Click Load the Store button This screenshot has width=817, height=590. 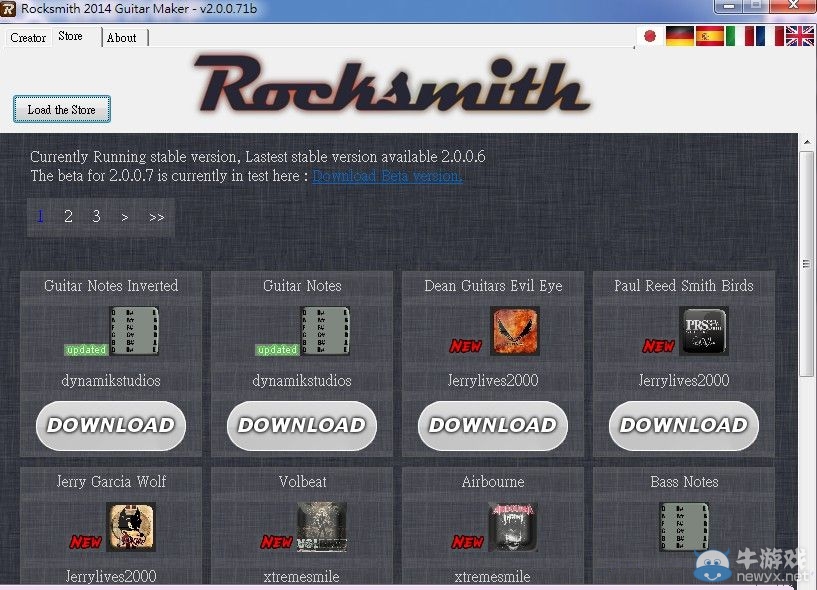[x=61, y=109]
